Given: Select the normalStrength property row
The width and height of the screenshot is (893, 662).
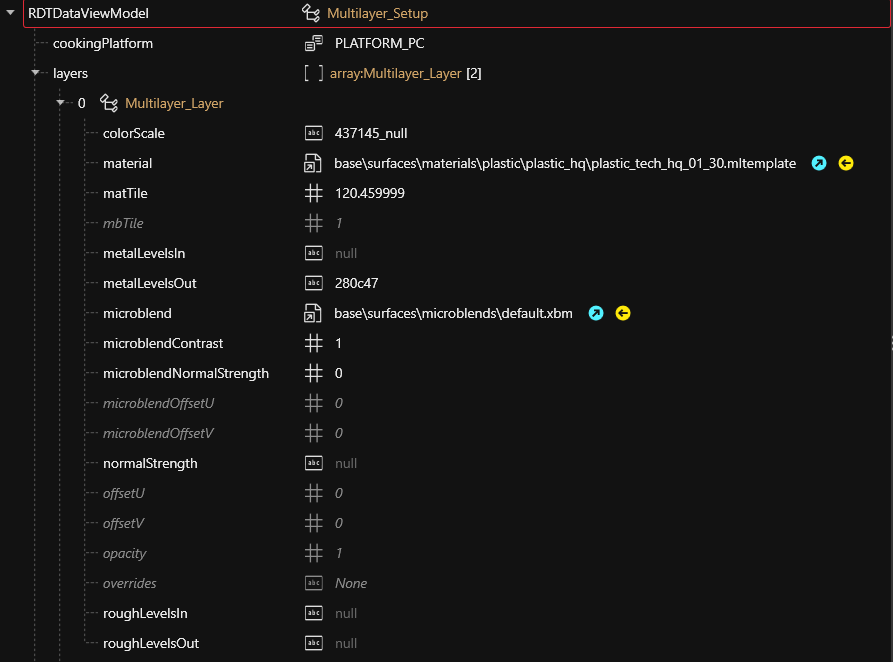Looking at the screenshot, I should (150, 463).
